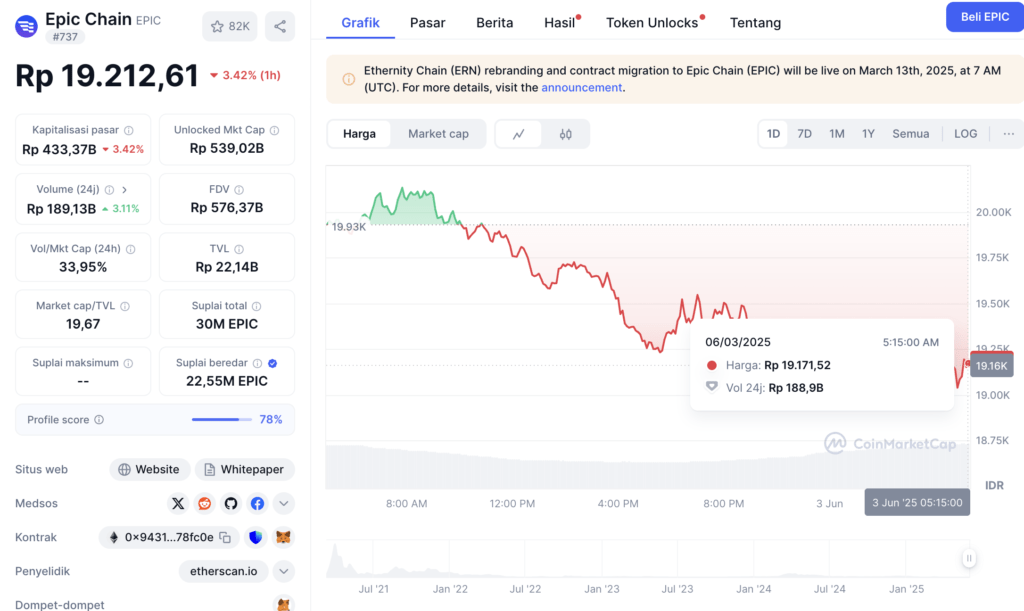Show info for TVL
The width and height of the screenshot is (1024, 611).
[239, 249]
